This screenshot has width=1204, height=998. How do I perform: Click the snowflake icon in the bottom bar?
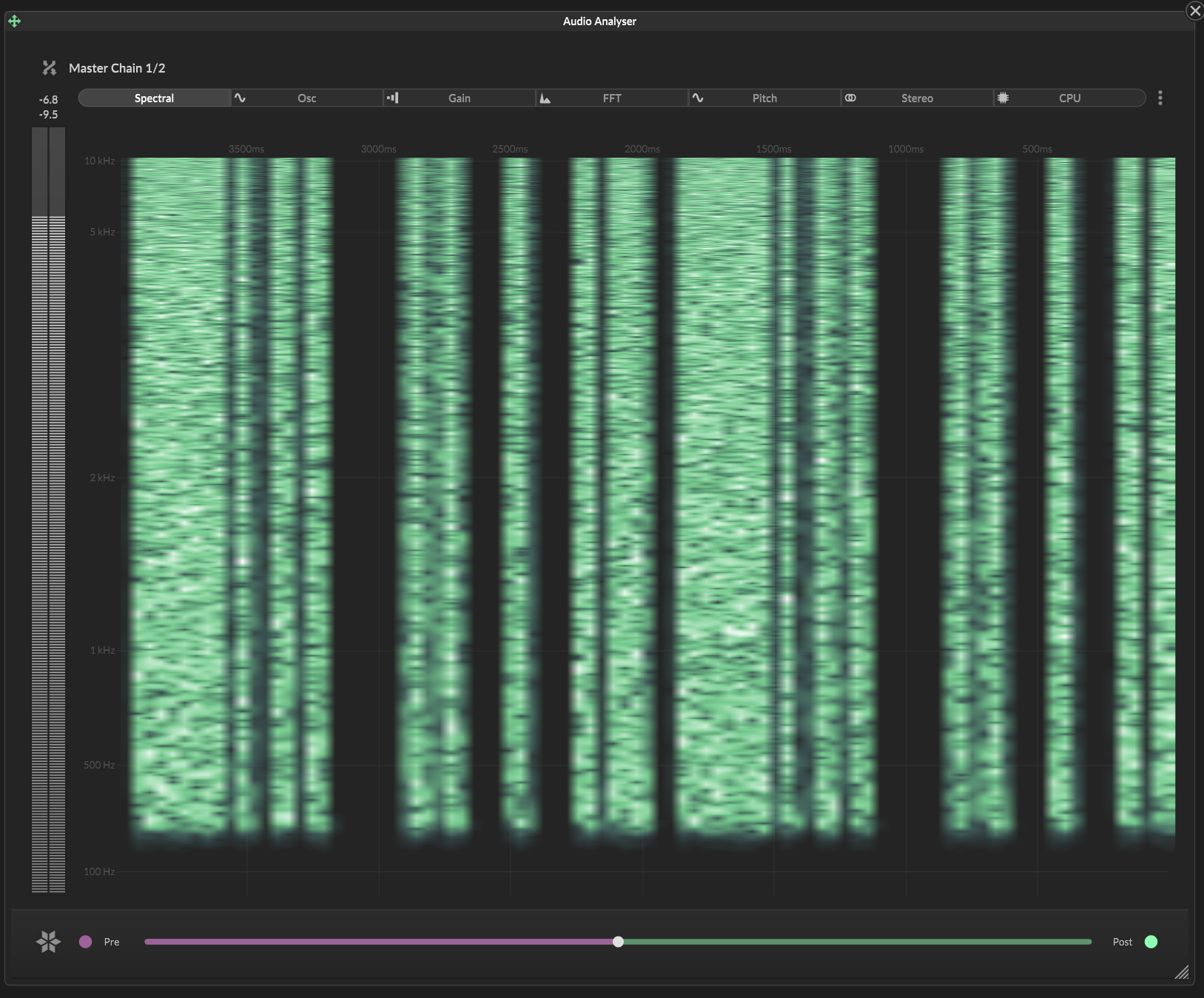[x=47, y=942]
